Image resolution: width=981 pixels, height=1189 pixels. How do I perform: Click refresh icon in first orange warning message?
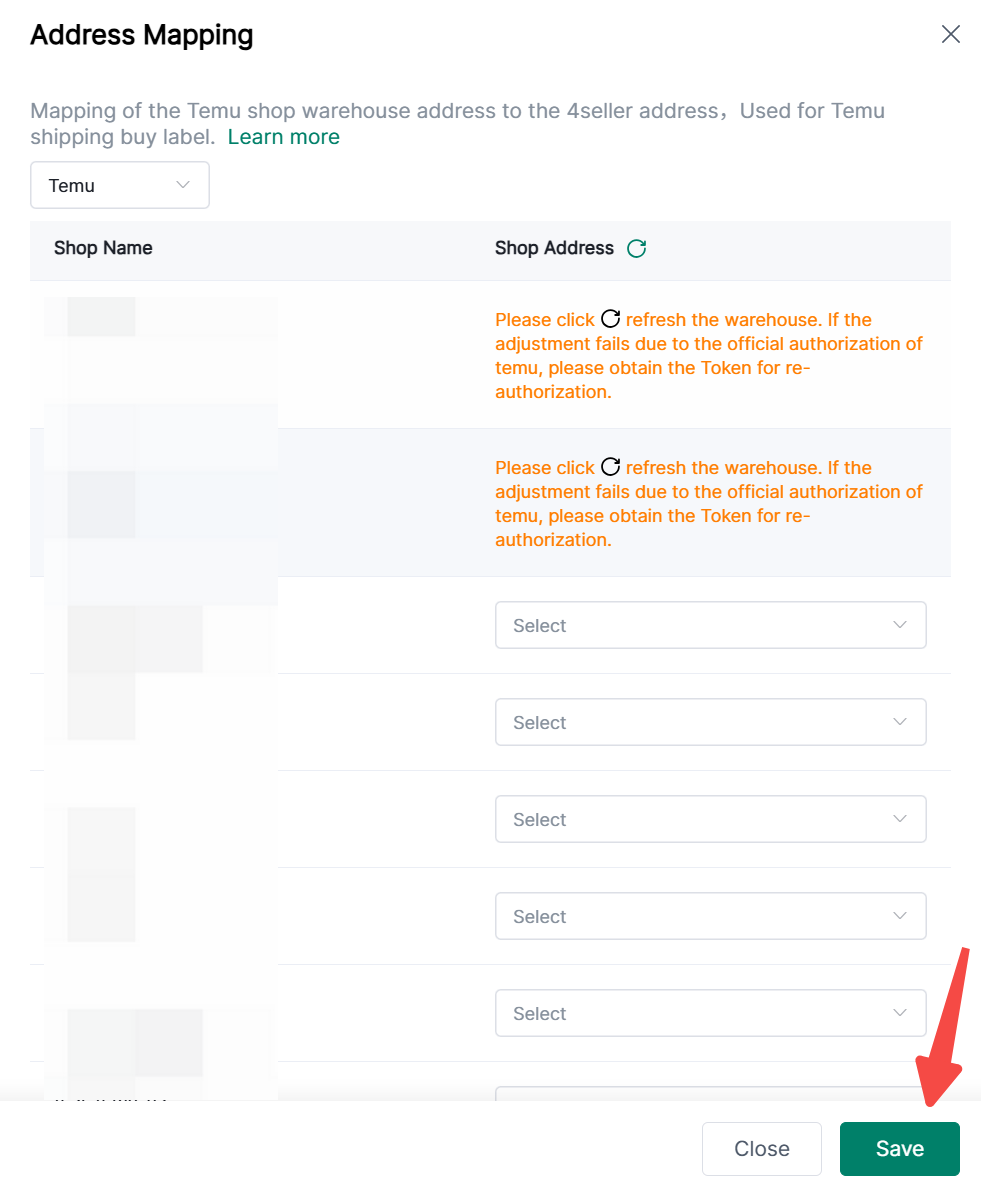pyautogui.click(x=610, y=320)
